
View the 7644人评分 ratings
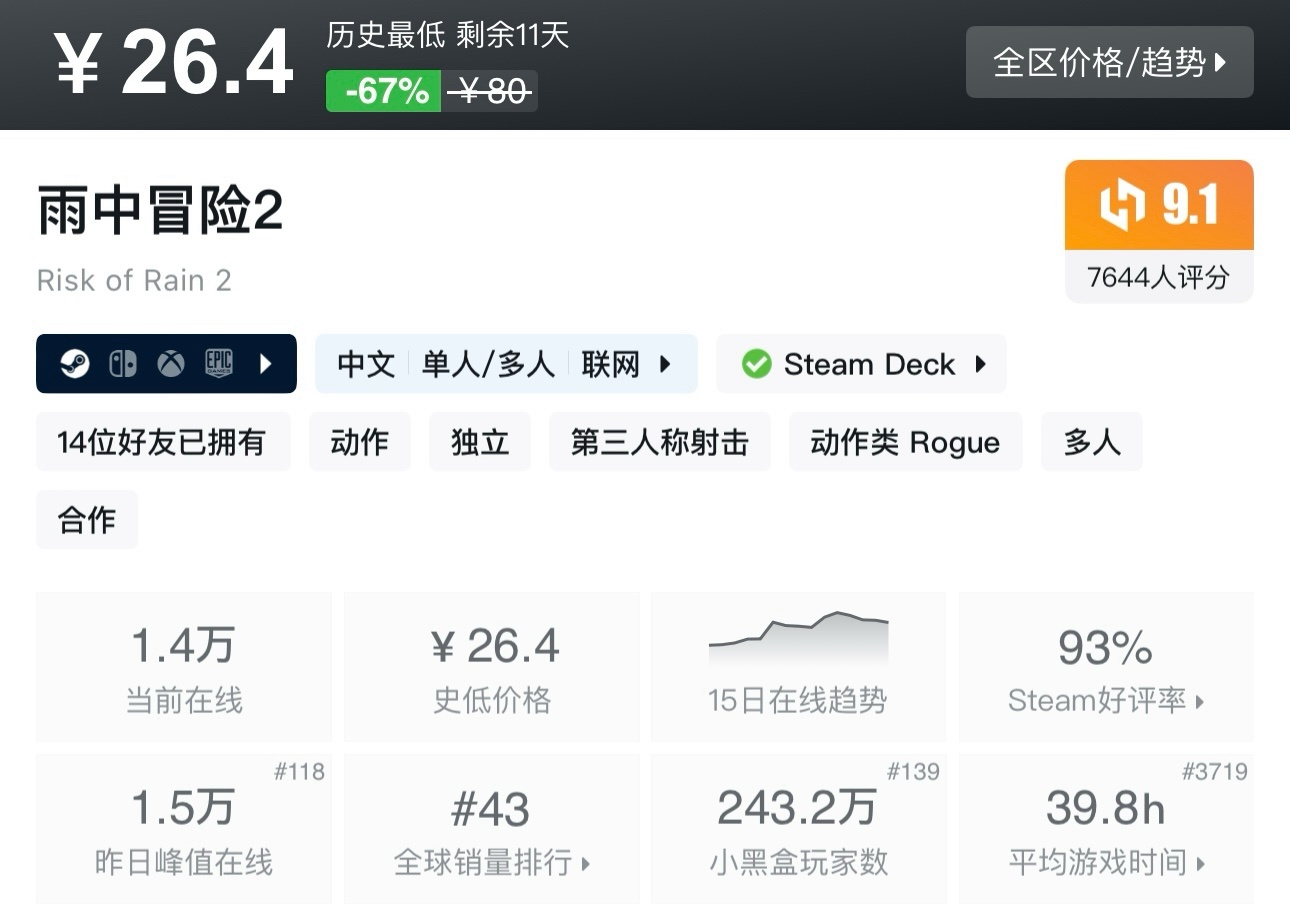pyautogui.click(x=1158, y=278)
